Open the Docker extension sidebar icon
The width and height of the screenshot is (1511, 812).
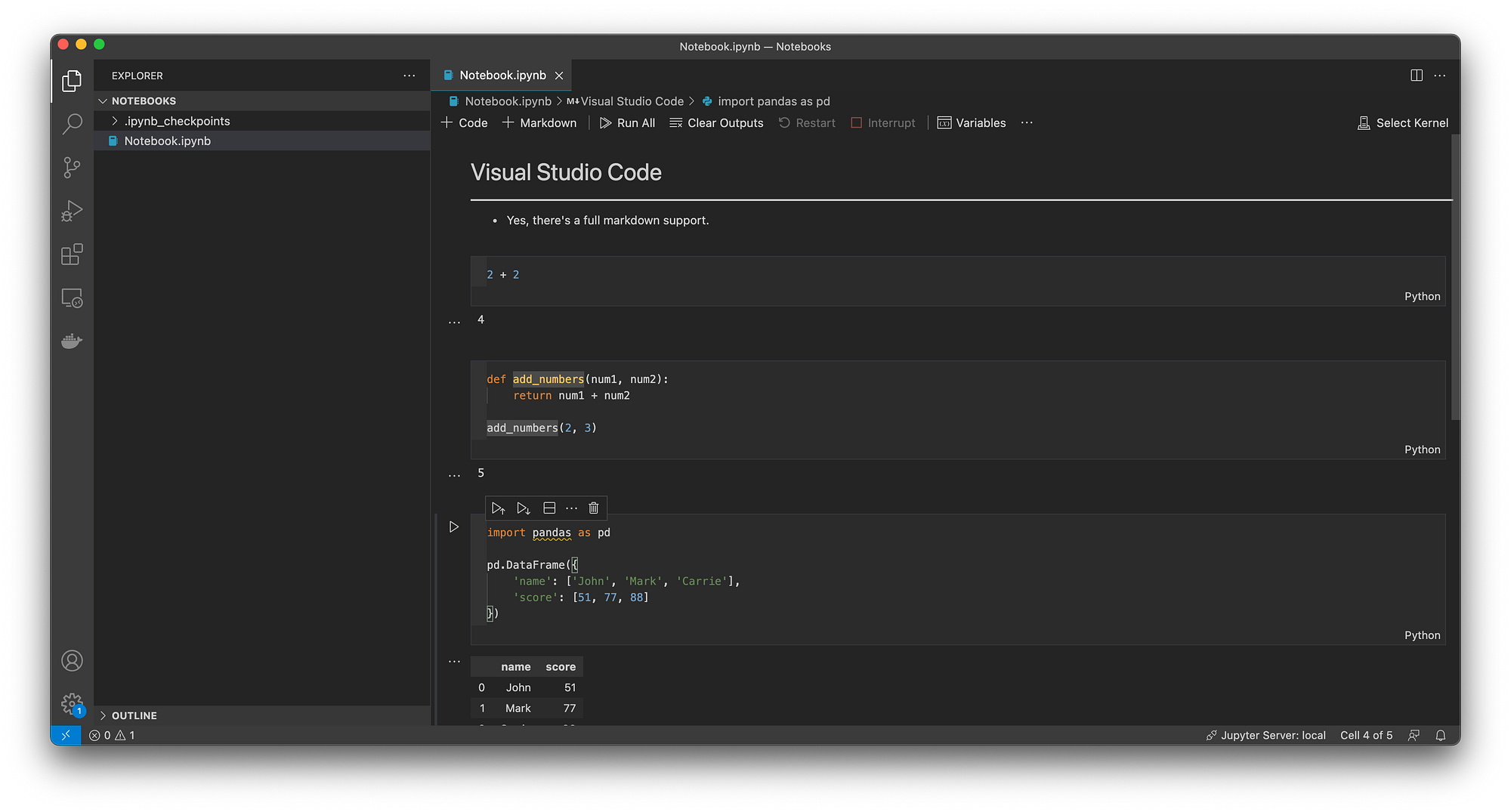tap(72, 341)
